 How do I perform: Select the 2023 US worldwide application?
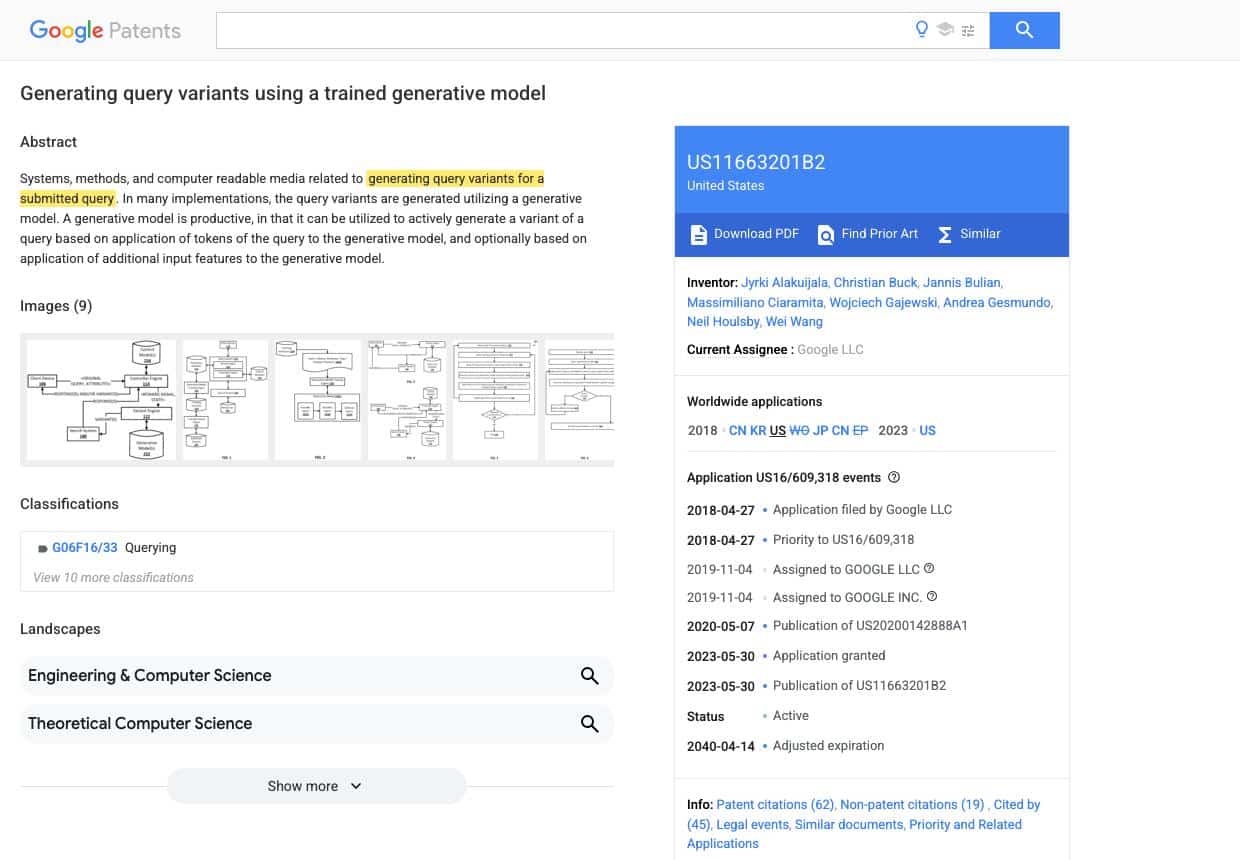tap(927, 430)
